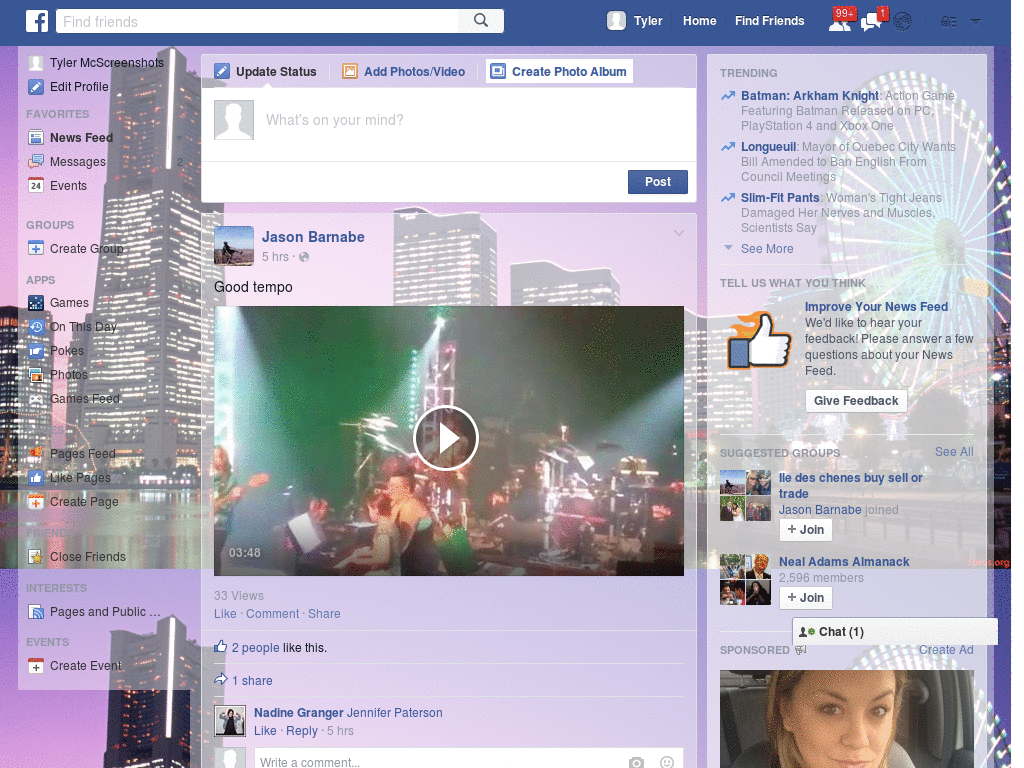Image resolution: width=1024 pixels, height=768 pixels.
Task: Click Create Page icon in sidebar
Action: [x=36, y=502]
